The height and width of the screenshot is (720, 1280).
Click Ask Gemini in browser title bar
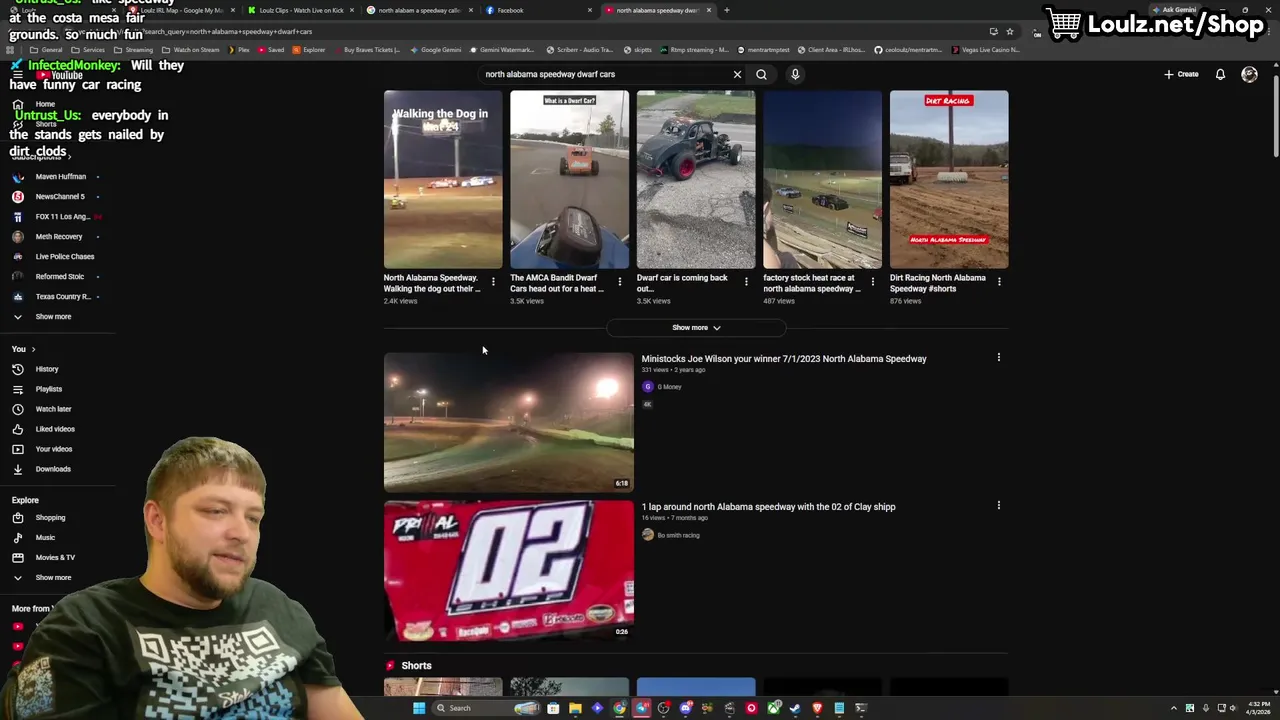[x=1175, y=10]
